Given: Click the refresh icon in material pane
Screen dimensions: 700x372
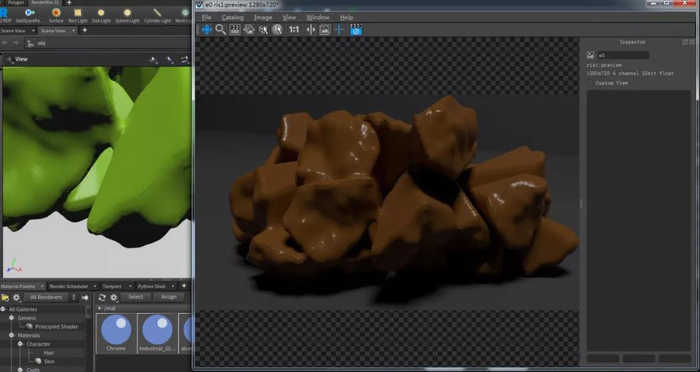Looking at the screenshot, I should point(102,297).
